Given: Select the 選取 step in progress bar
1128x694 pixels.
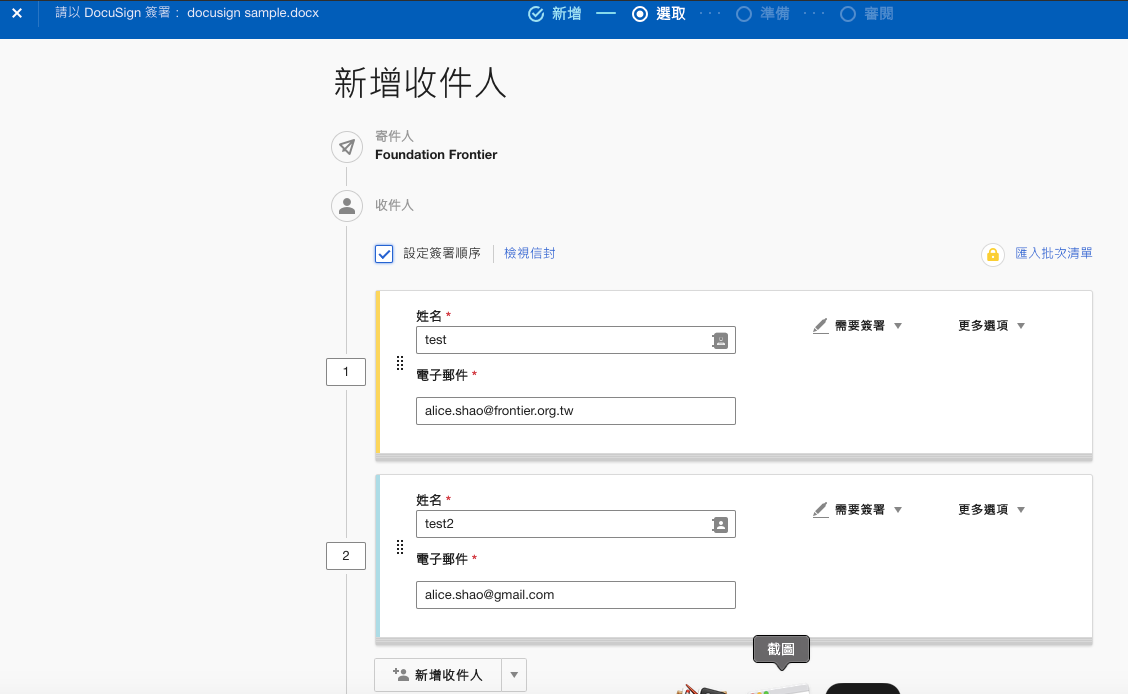Looking at the screenshot, I should (660, 14).
